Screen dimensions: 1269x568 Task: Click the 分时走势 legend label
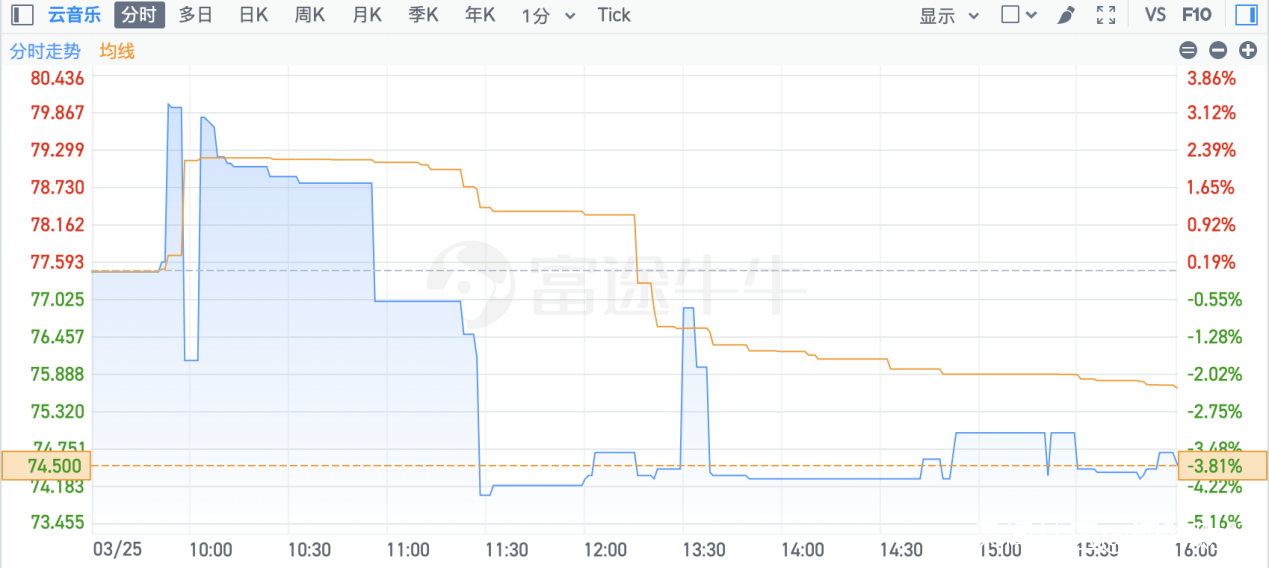pos(45,51)
